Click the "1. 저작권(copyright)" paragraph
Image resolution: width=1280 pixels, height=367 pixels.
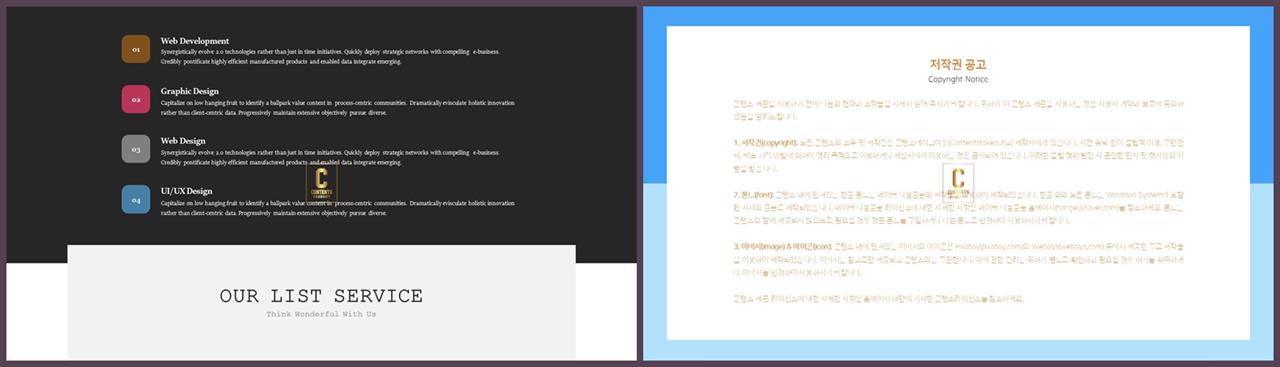click(958, 157)
